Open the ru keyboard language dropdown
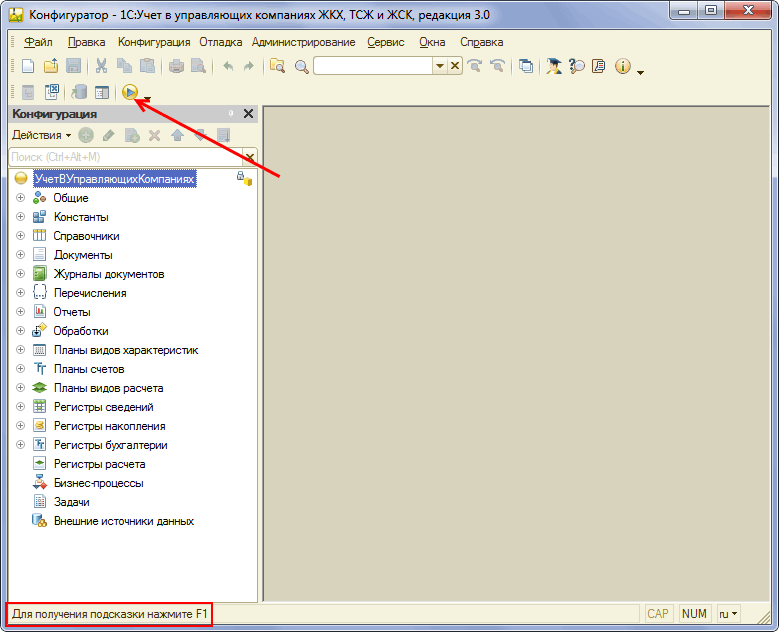The width and height of the screenshot is (779, 632). click(x=728, y=614)
